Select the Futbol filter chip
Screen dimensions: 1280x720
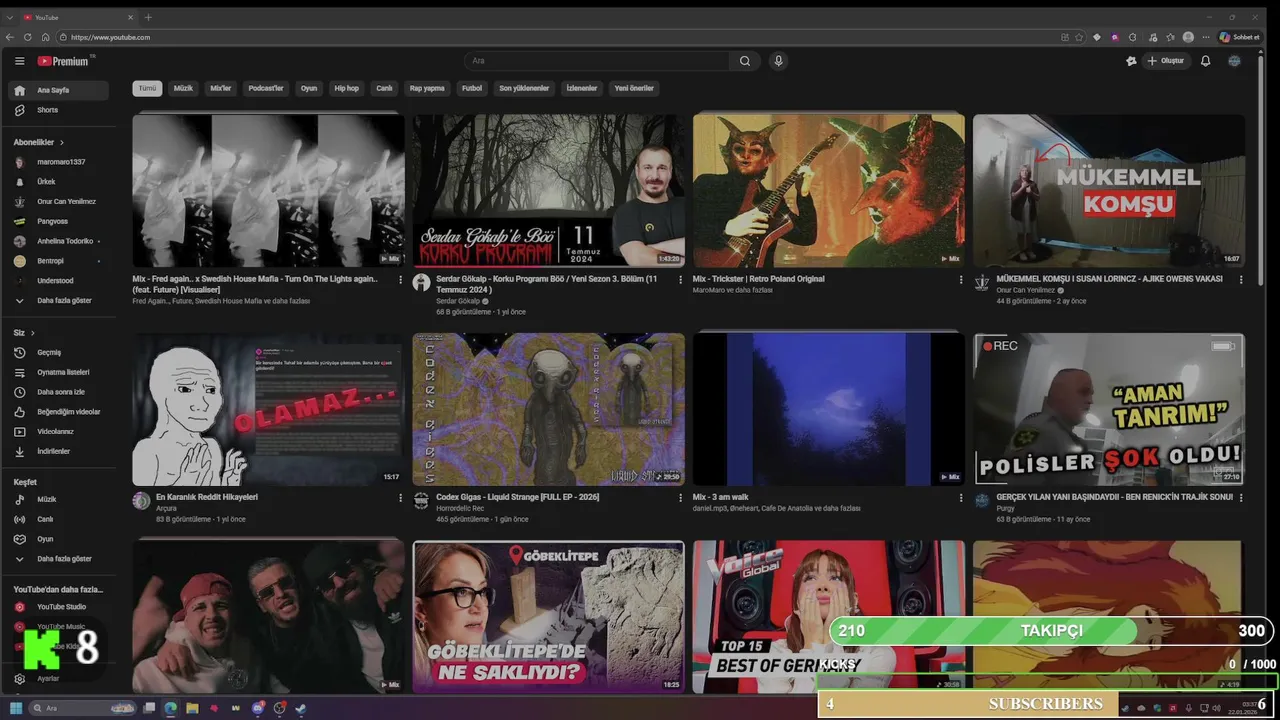pyautogui.click(x=472, y=88)
